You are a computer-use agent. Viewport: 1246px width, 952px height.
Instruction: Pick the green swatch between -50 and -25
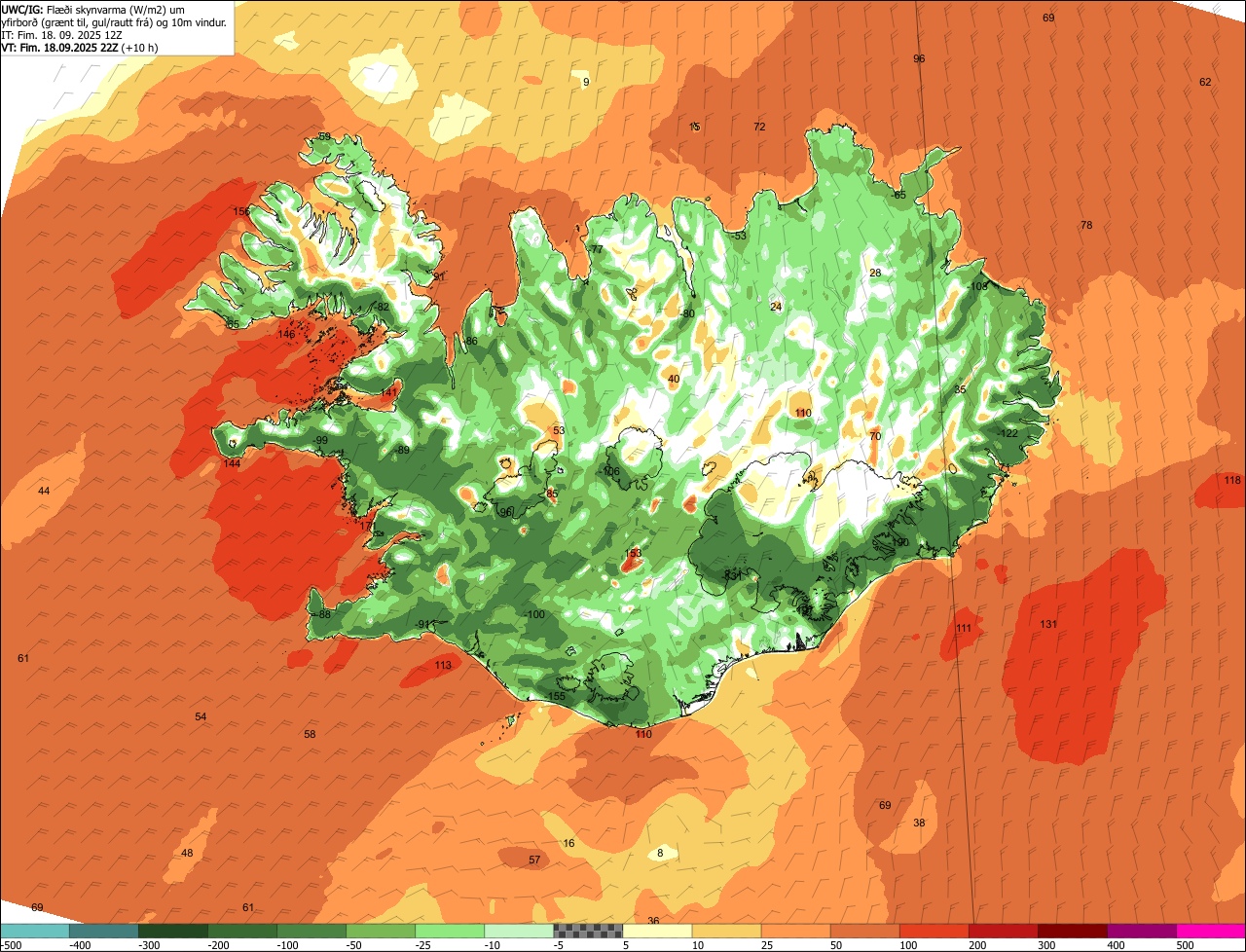tap(382, 931)
